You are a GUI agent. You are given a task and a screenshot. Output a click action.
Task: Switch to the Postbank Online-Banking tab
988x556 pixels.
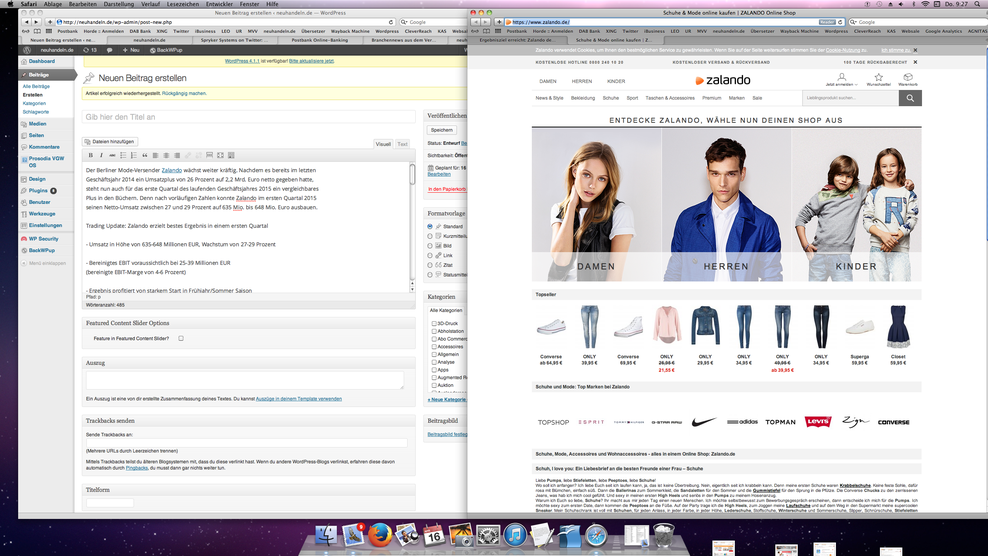click(319, 40)
